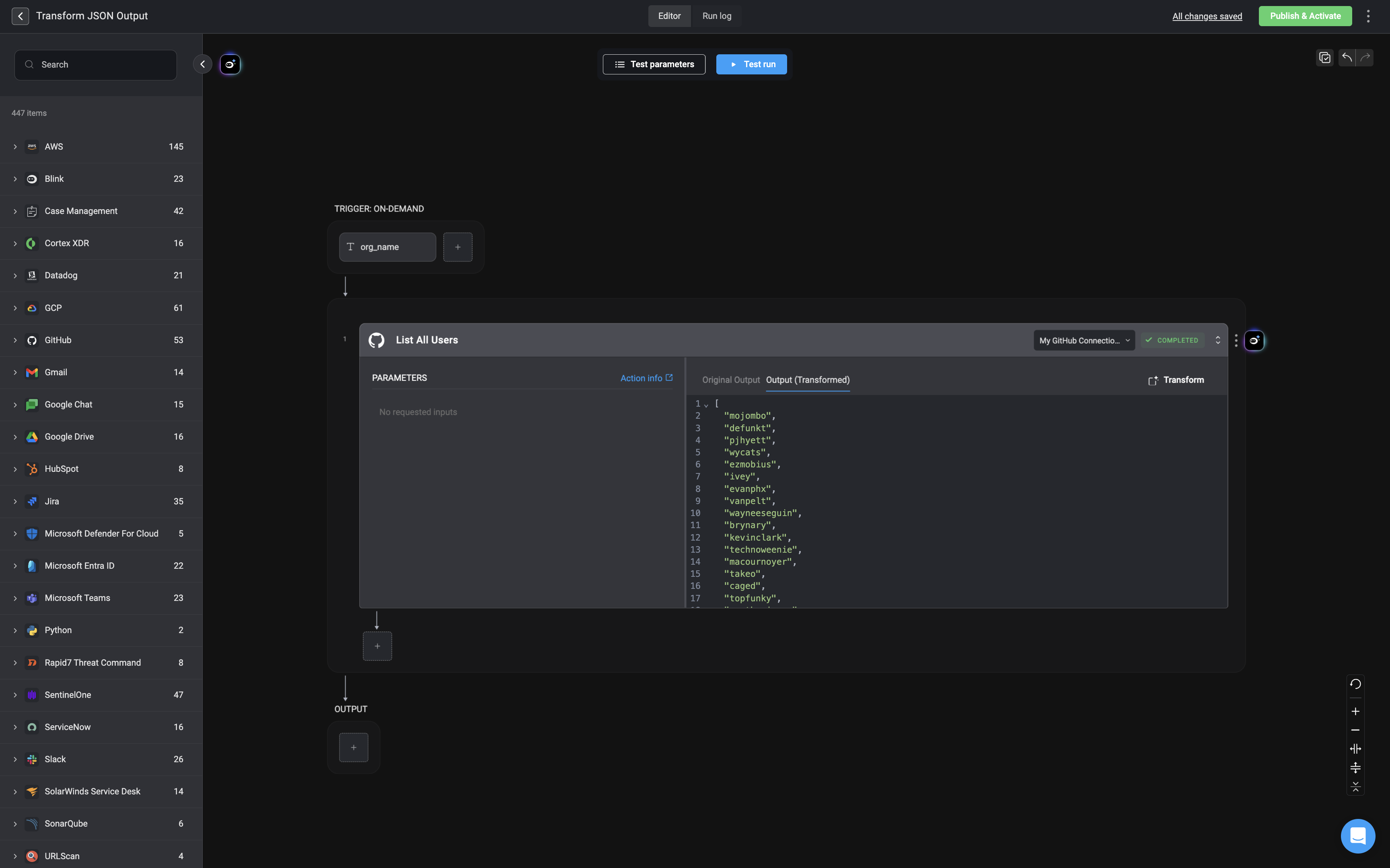Open the chat support bubble
Viewport: 1390px width, 868px height.
pos(1357,836)
